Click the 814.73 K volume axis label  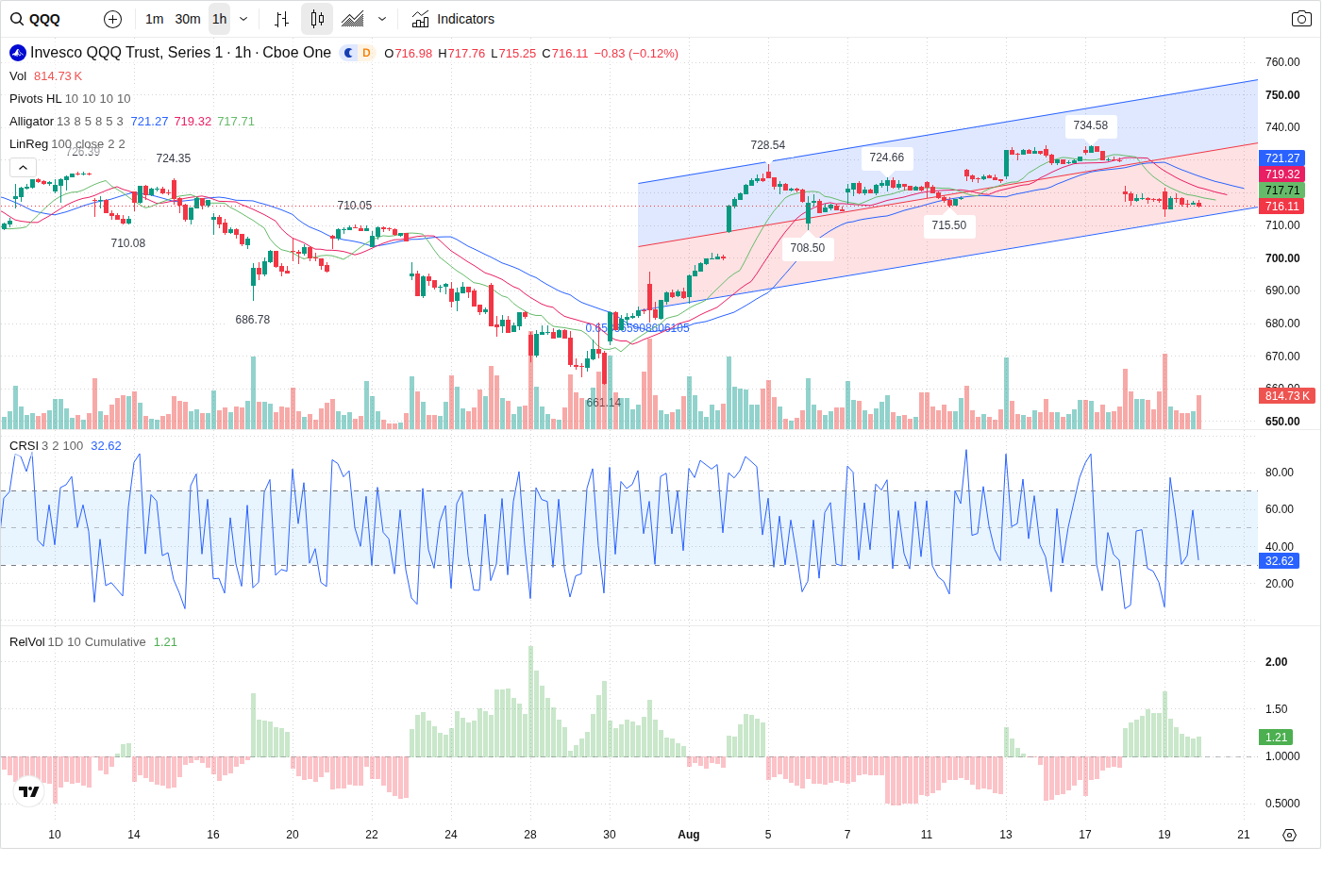pos(1287,396)
